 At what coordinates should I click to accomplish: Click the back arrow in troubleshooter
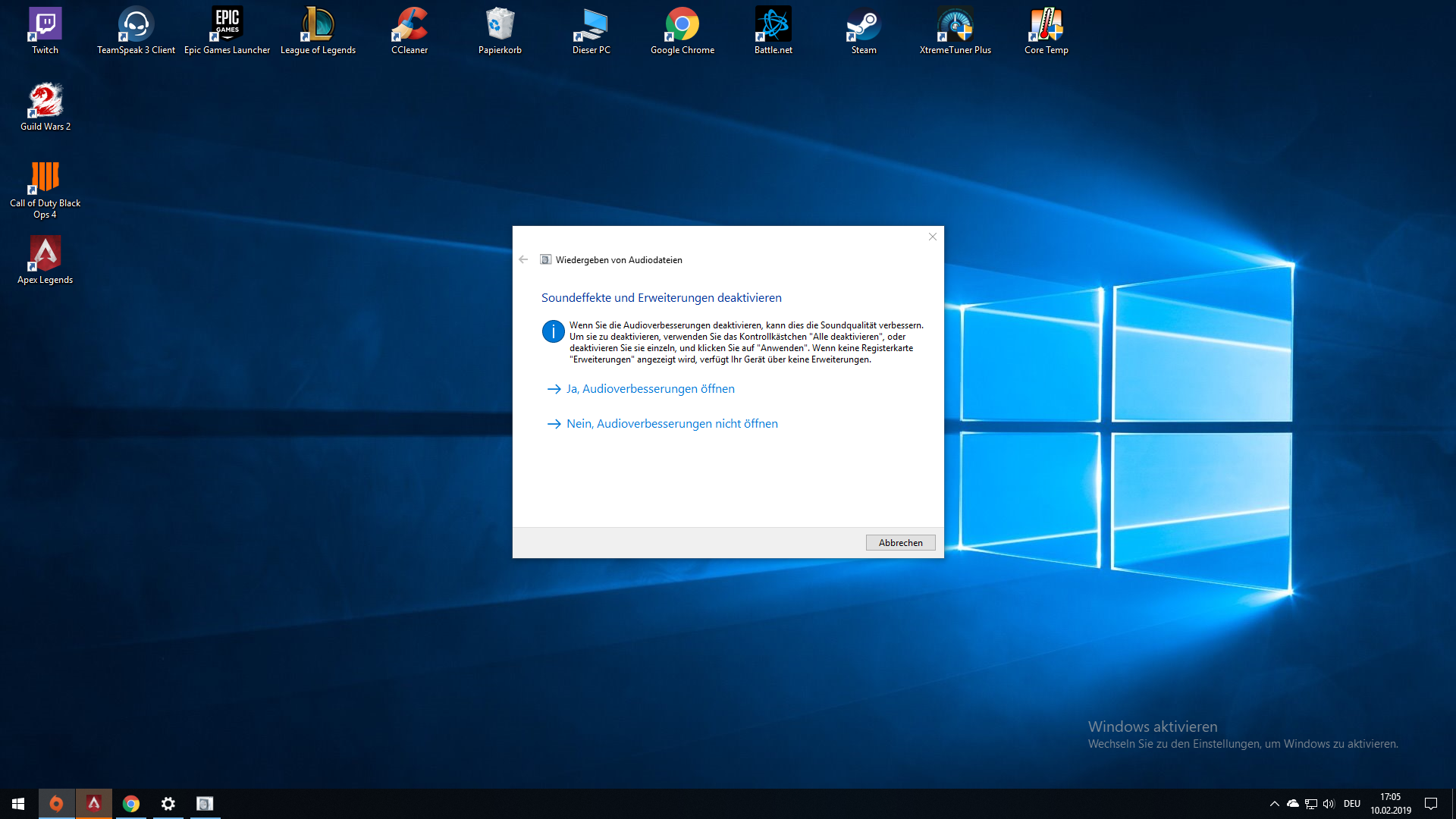(x=523, y=259)
